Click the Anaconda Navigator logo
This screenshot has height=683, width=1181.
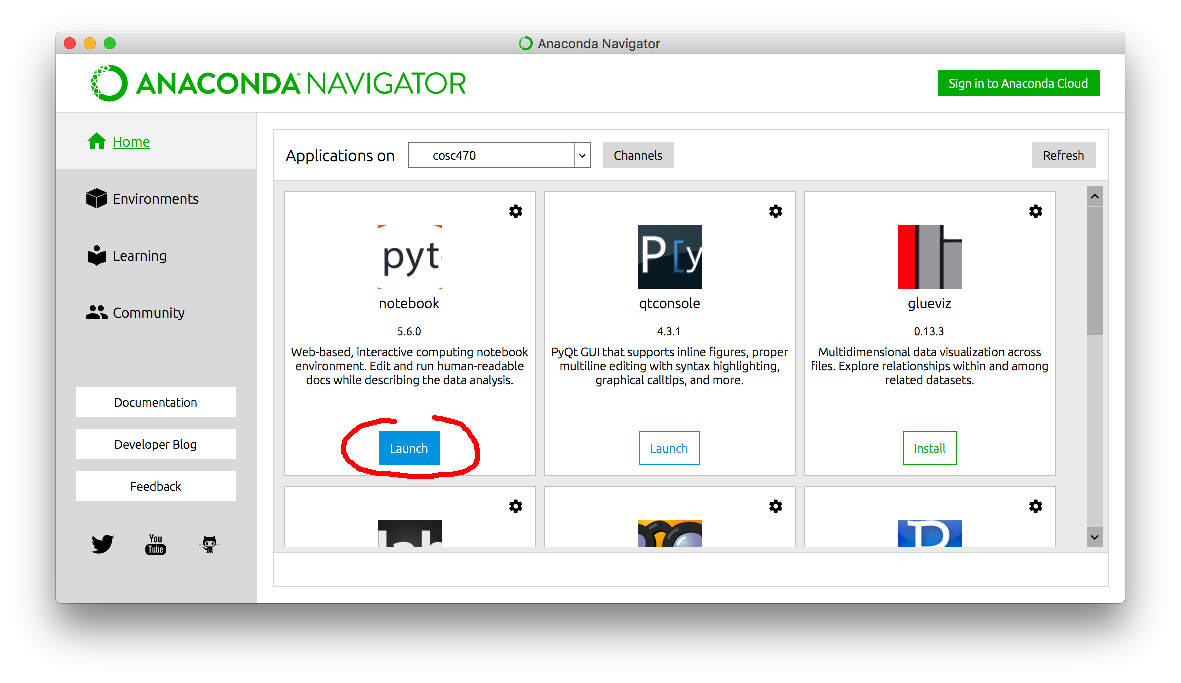point(278,84)
